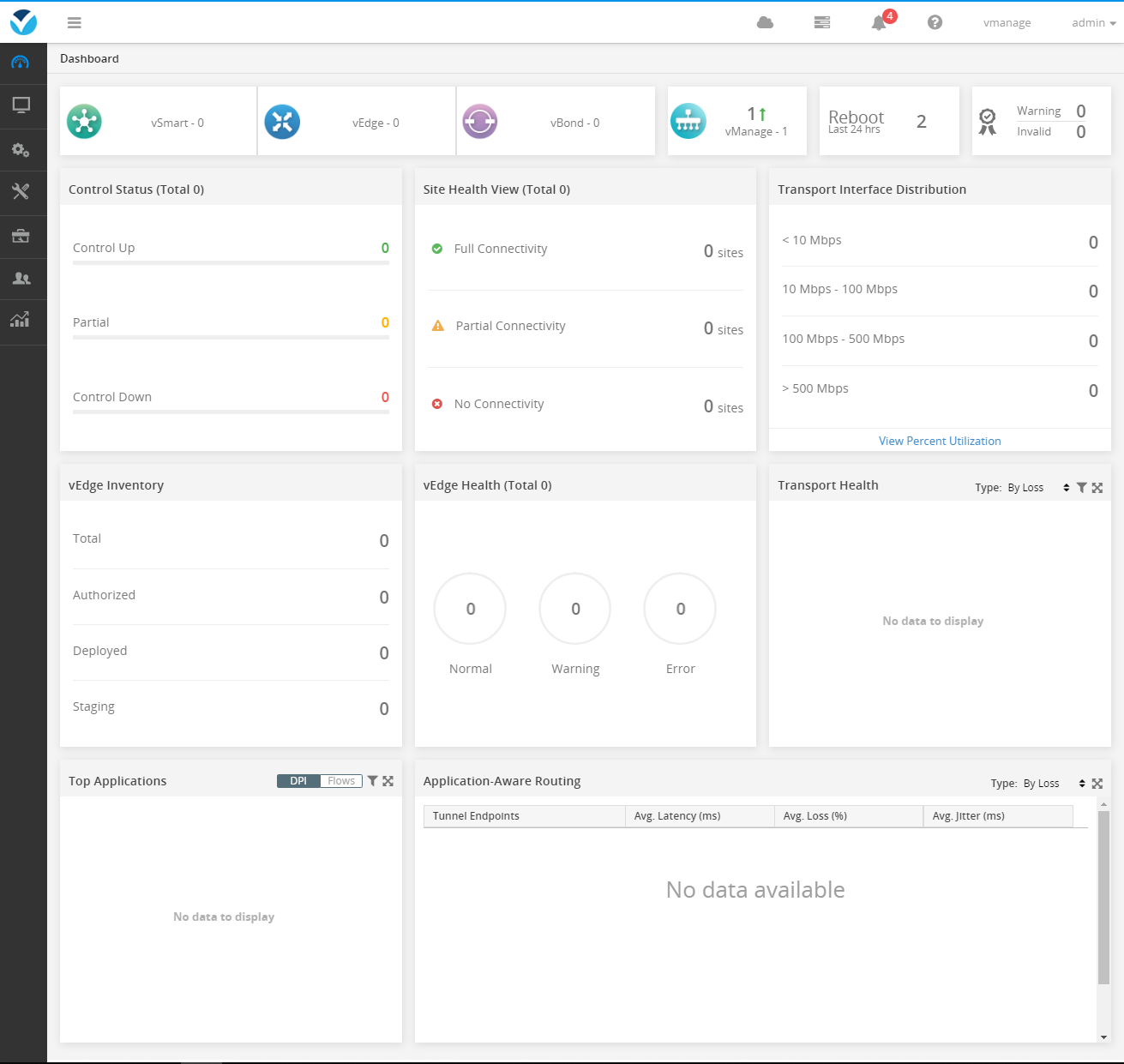Open the Dashboard sidebar icon
Image resolution: width=1124 pixels, height=1064 pixels.
[x=21, y=62]
